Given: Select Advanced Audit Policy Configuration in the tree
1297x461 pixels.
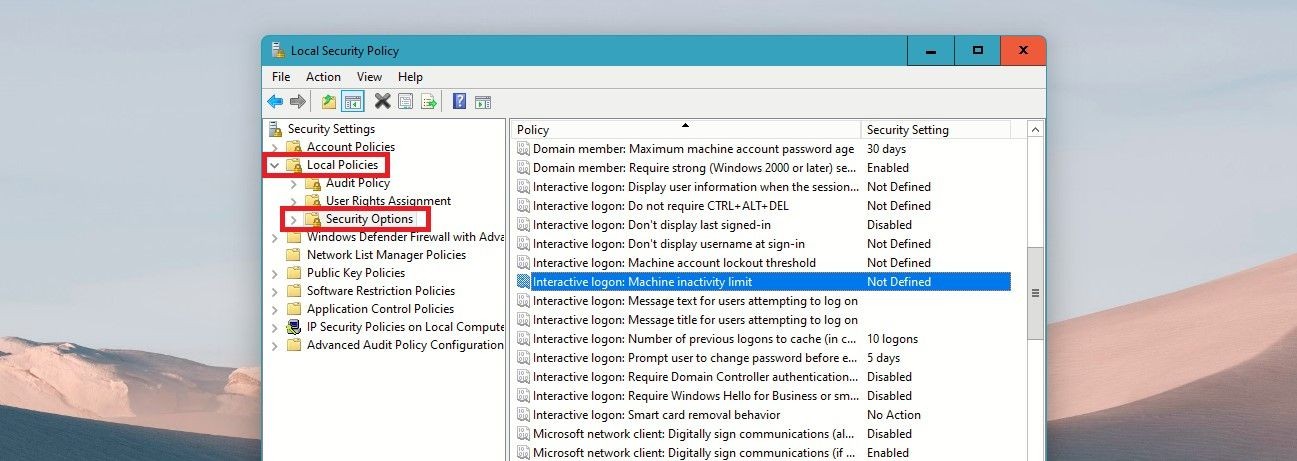Looking at the screenshot, I should click(x=405, y=345).
